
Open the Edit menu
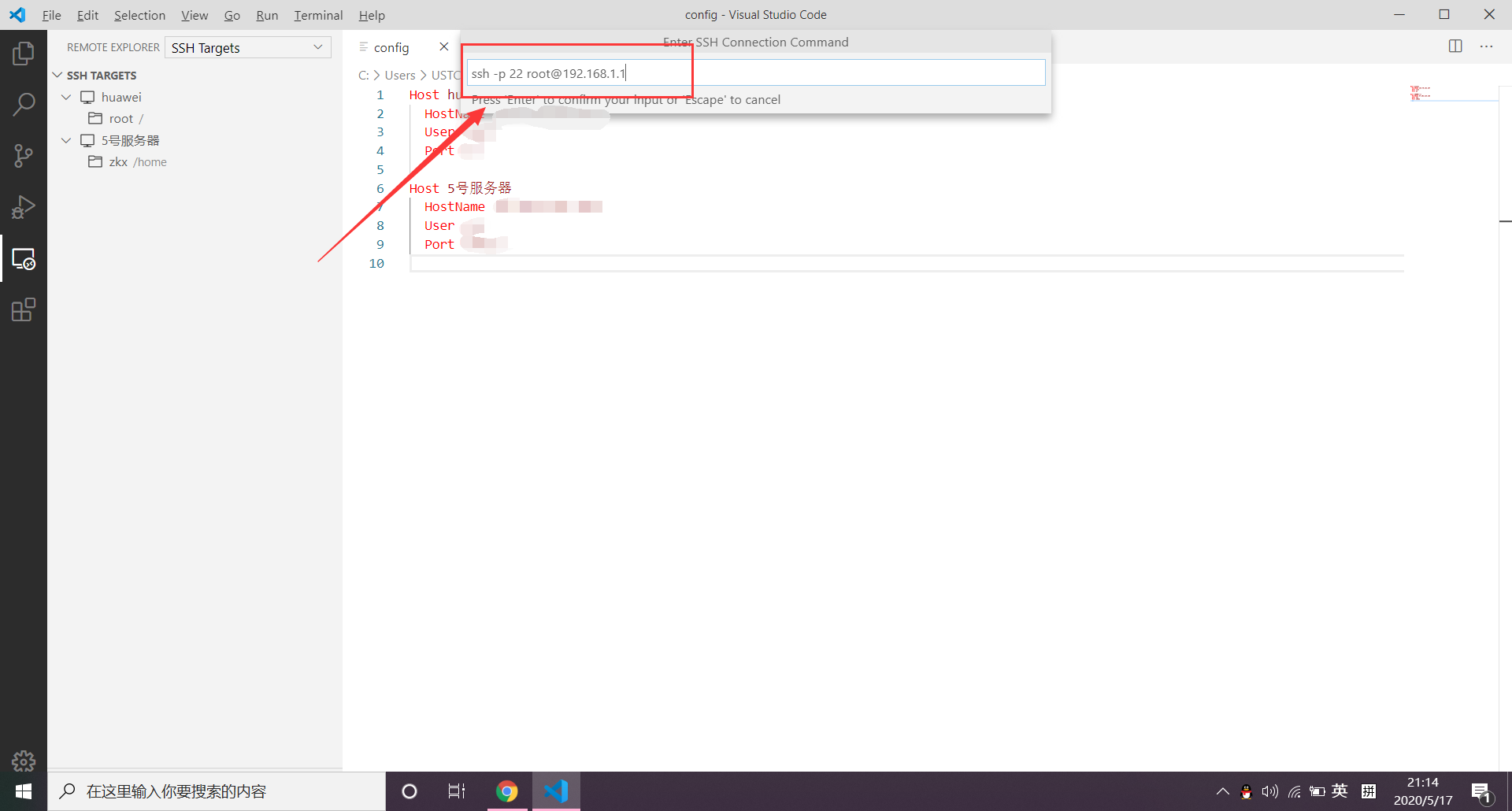[87, 15]
